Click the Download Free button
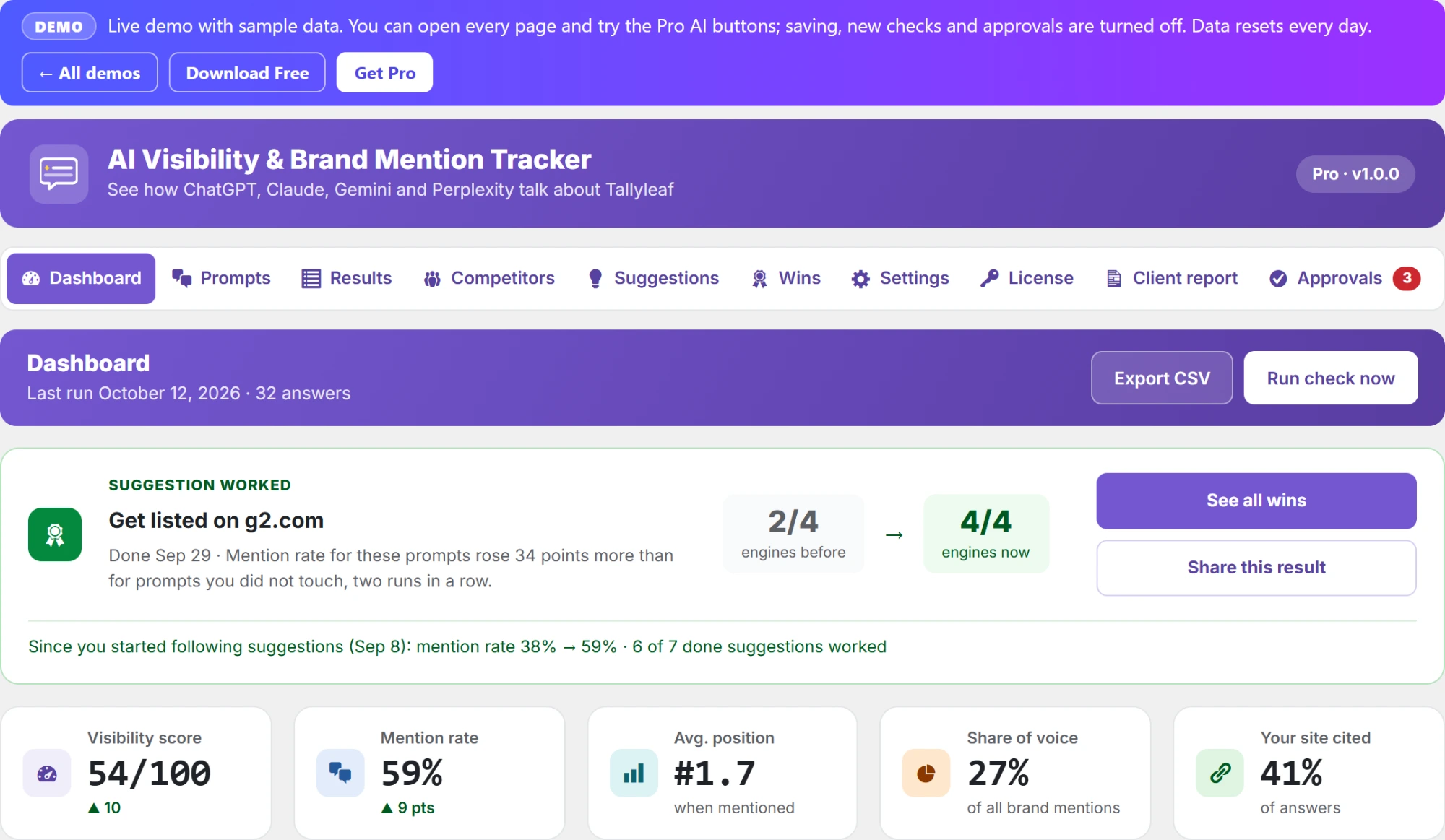This screenshot has height=840, width=1445. pos(247,73)
